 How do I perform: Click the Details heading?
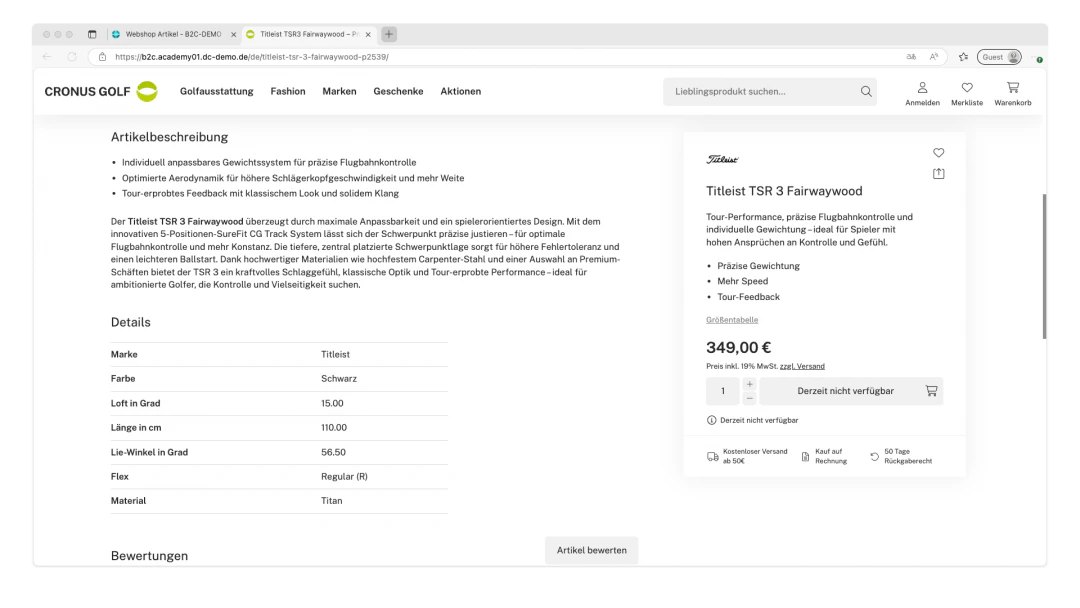point(130,322)
